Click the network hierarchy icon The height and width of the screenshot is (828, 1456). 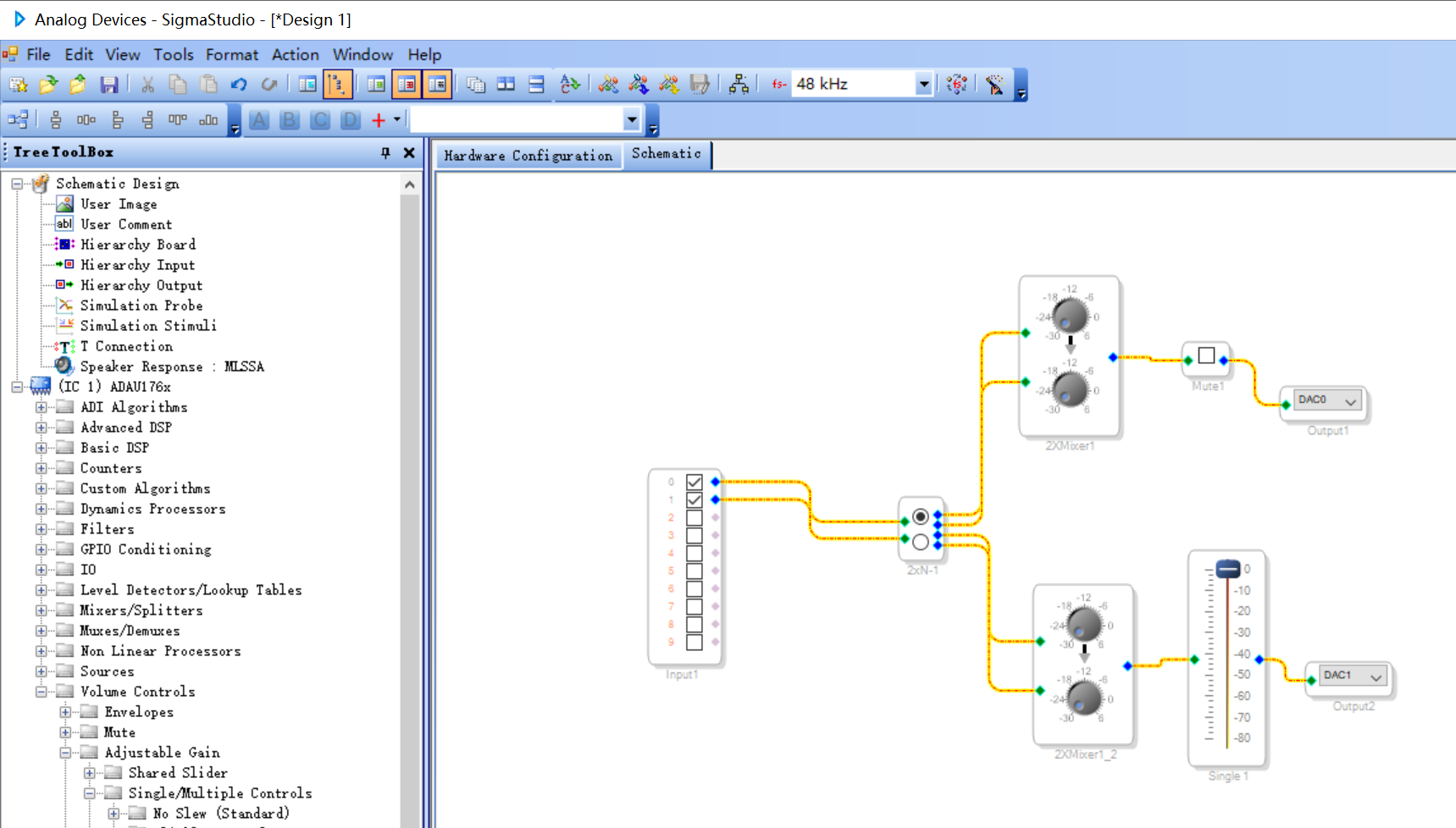739,84
